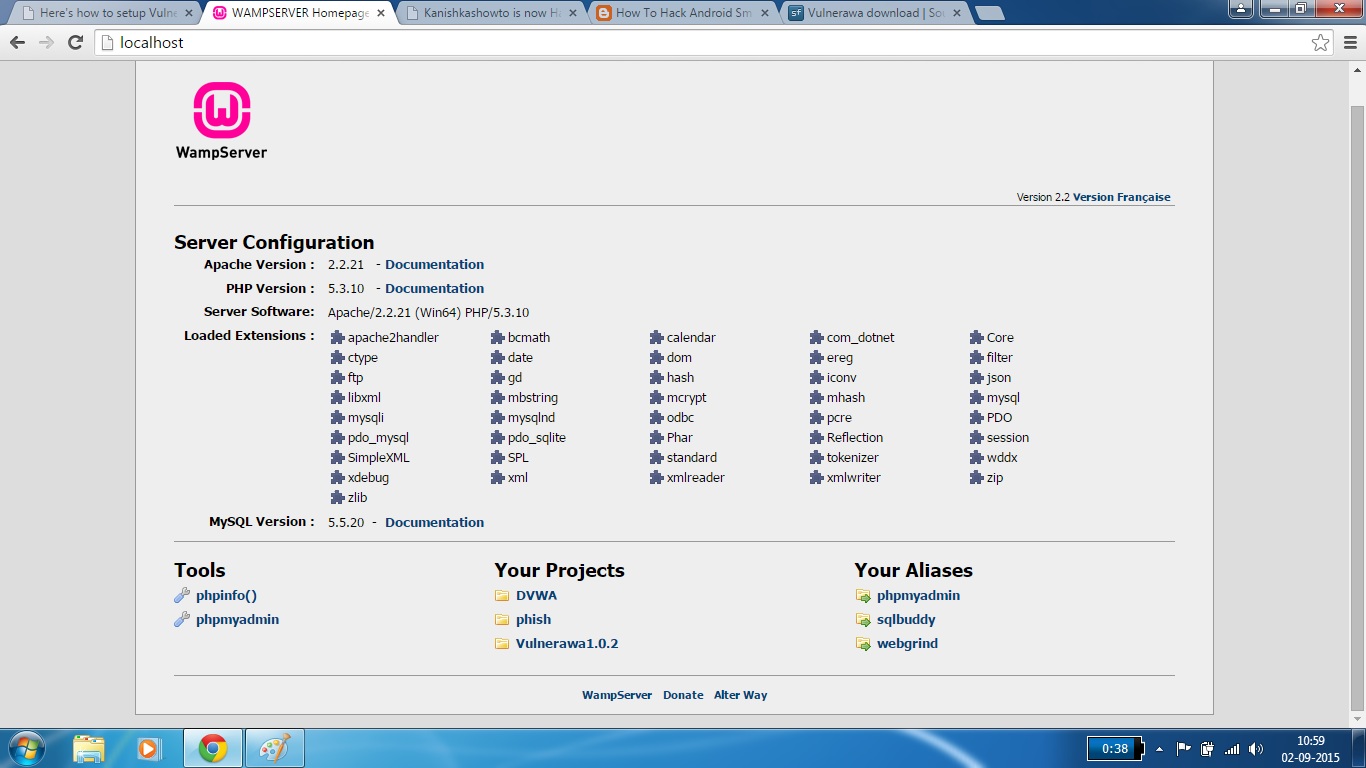
Task: Click the com_dotnet extension text
Action: point(861,338)
